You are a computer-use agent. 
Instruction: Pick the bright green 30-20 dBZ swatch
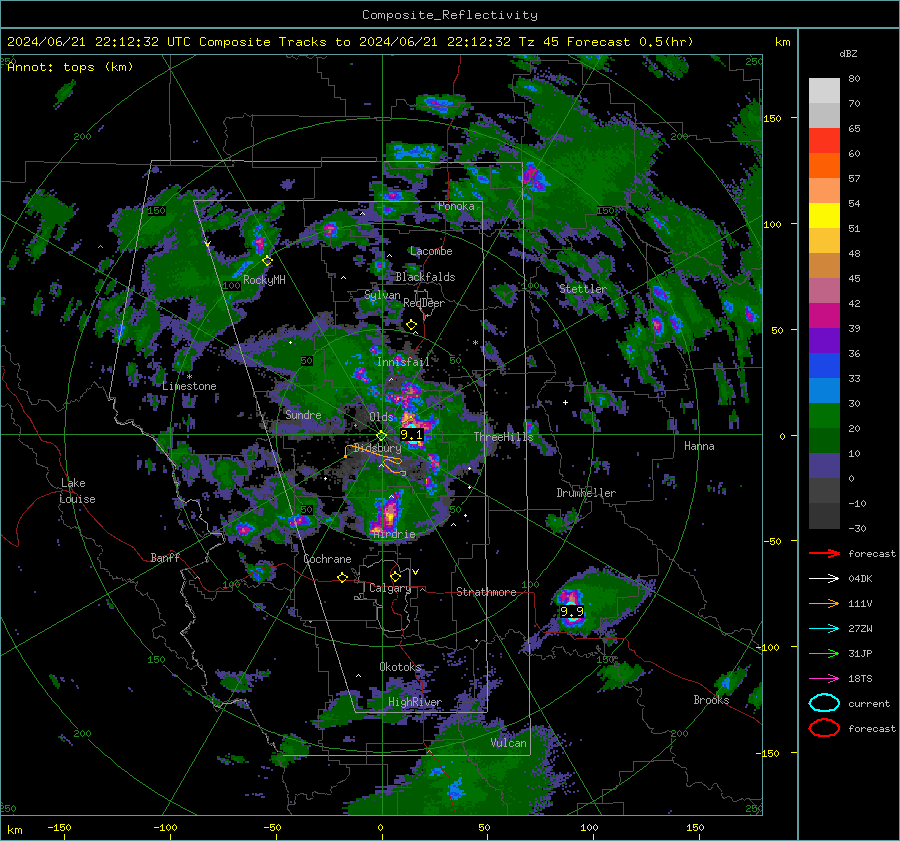click(824, 416)
